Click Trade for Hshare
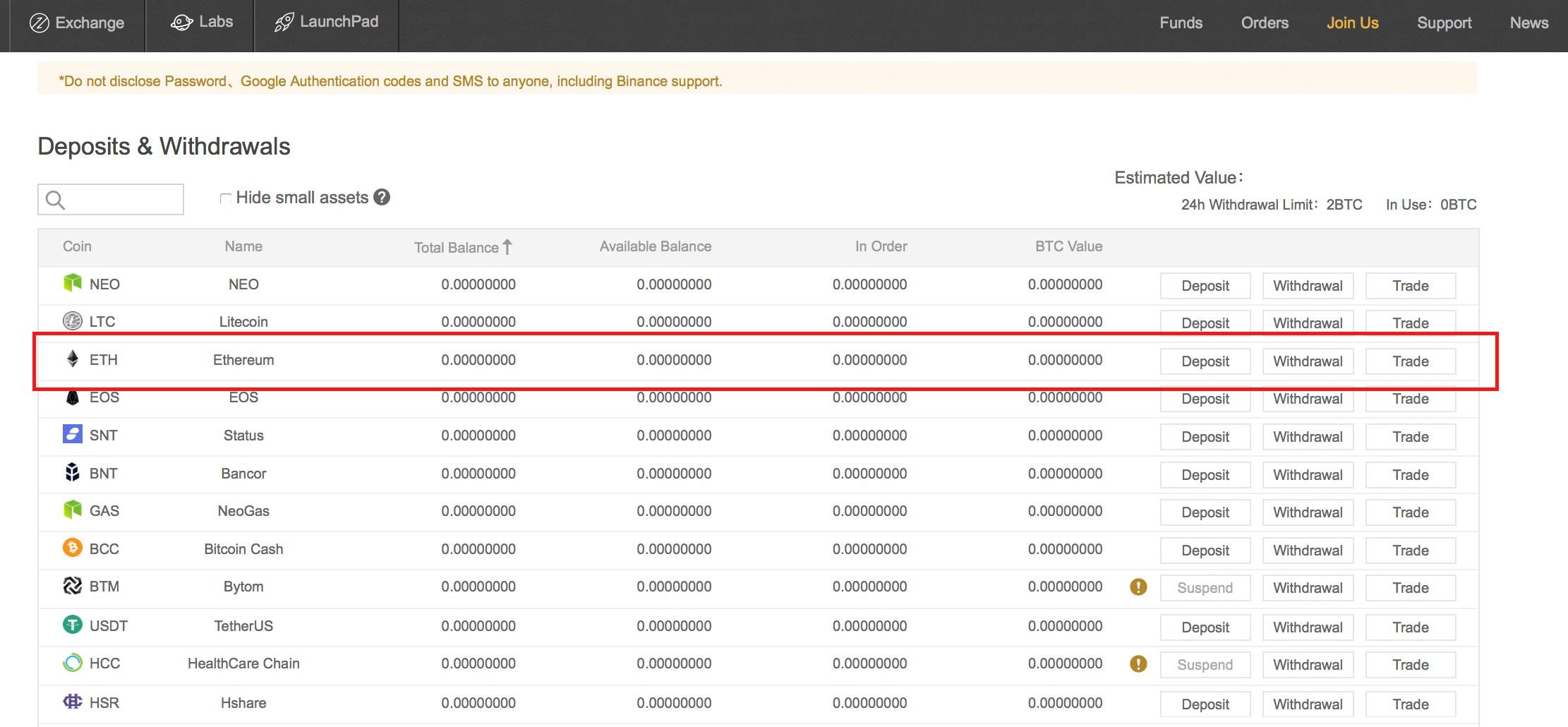Screen dimensions: 1568x727 click(x=1411, y=704)
